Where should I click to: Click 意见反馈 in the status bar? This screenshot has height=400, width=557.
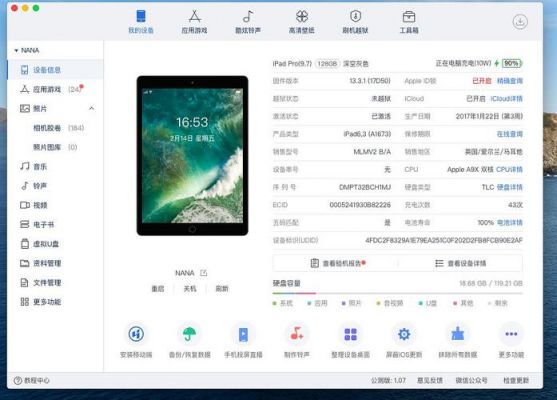[x=430, y=380]
